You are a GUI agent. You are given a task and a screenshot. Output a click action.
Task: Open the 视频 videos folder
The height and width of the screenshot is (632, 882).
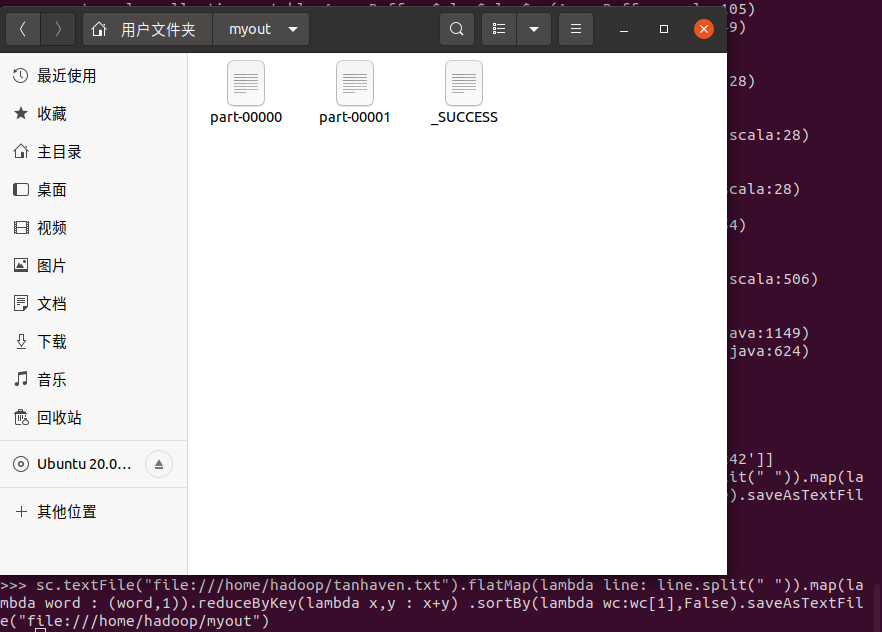click(93, 228)
